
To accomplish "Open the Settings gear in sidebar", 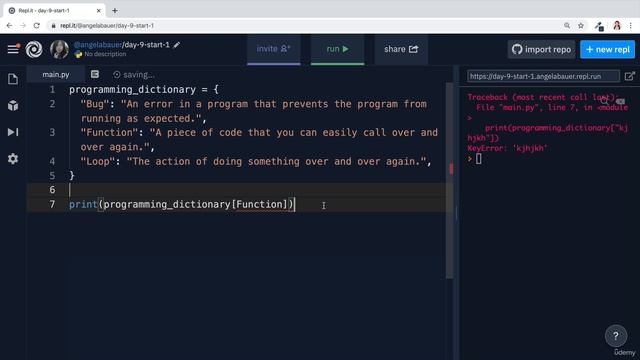I will [x=13, y=158].
